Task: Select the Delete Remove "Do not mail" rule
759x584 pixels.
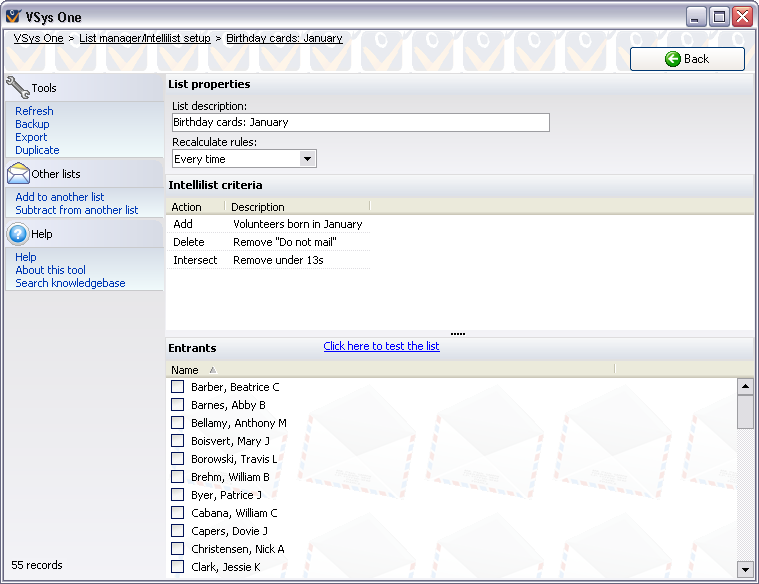Action: point(268,242)
